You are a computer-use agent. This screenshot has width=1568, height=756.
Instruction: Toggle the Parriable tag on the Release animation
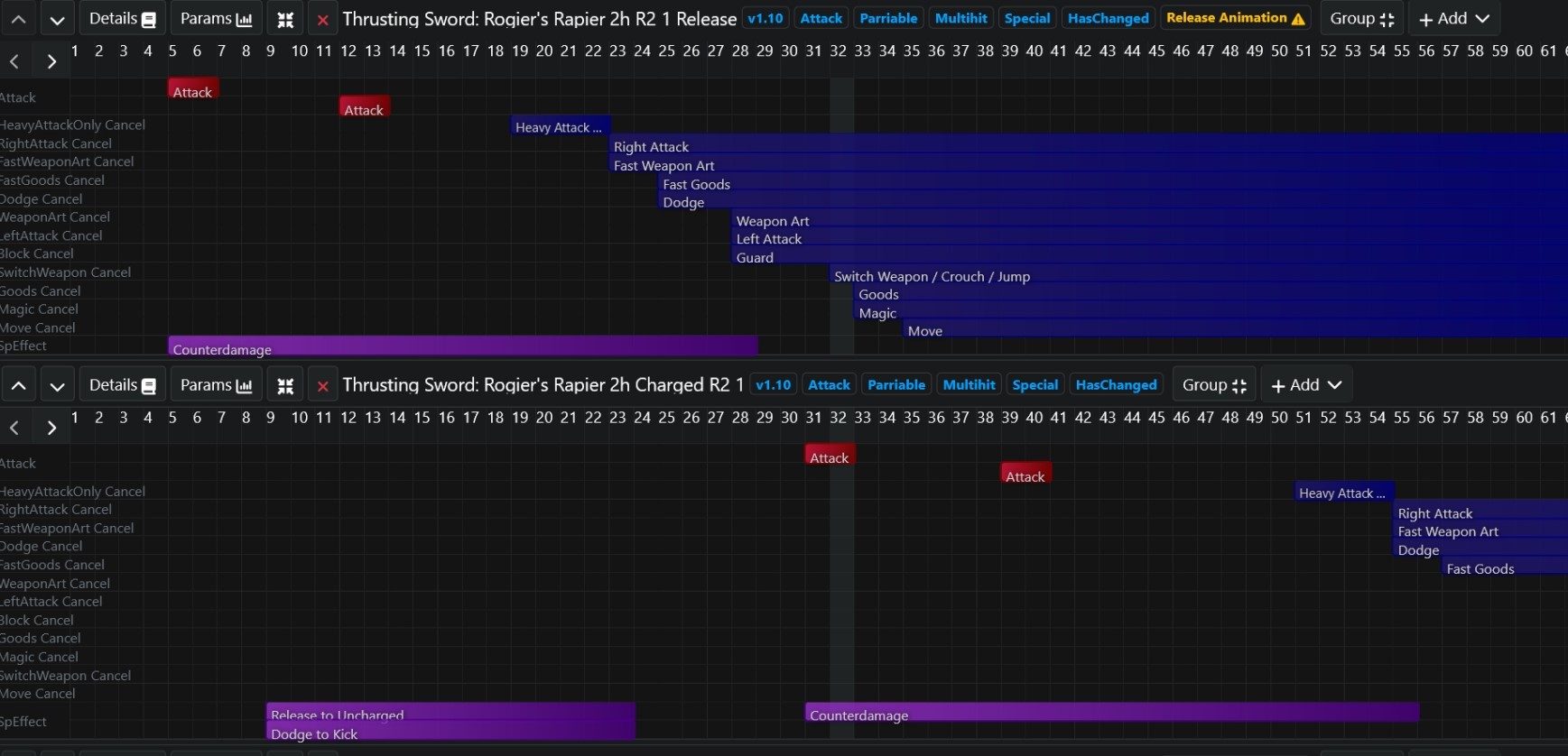click(x=888, y=18)
